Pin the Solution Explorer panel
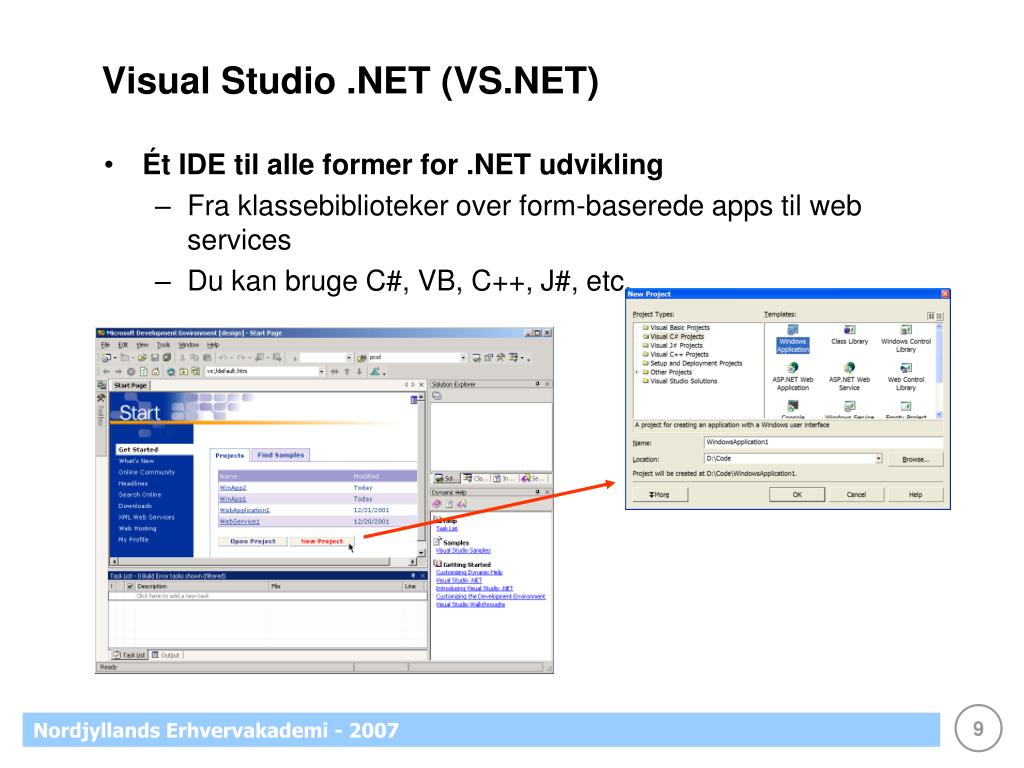Viewport: 1024px width, 768px height. (x=537, y=384)
